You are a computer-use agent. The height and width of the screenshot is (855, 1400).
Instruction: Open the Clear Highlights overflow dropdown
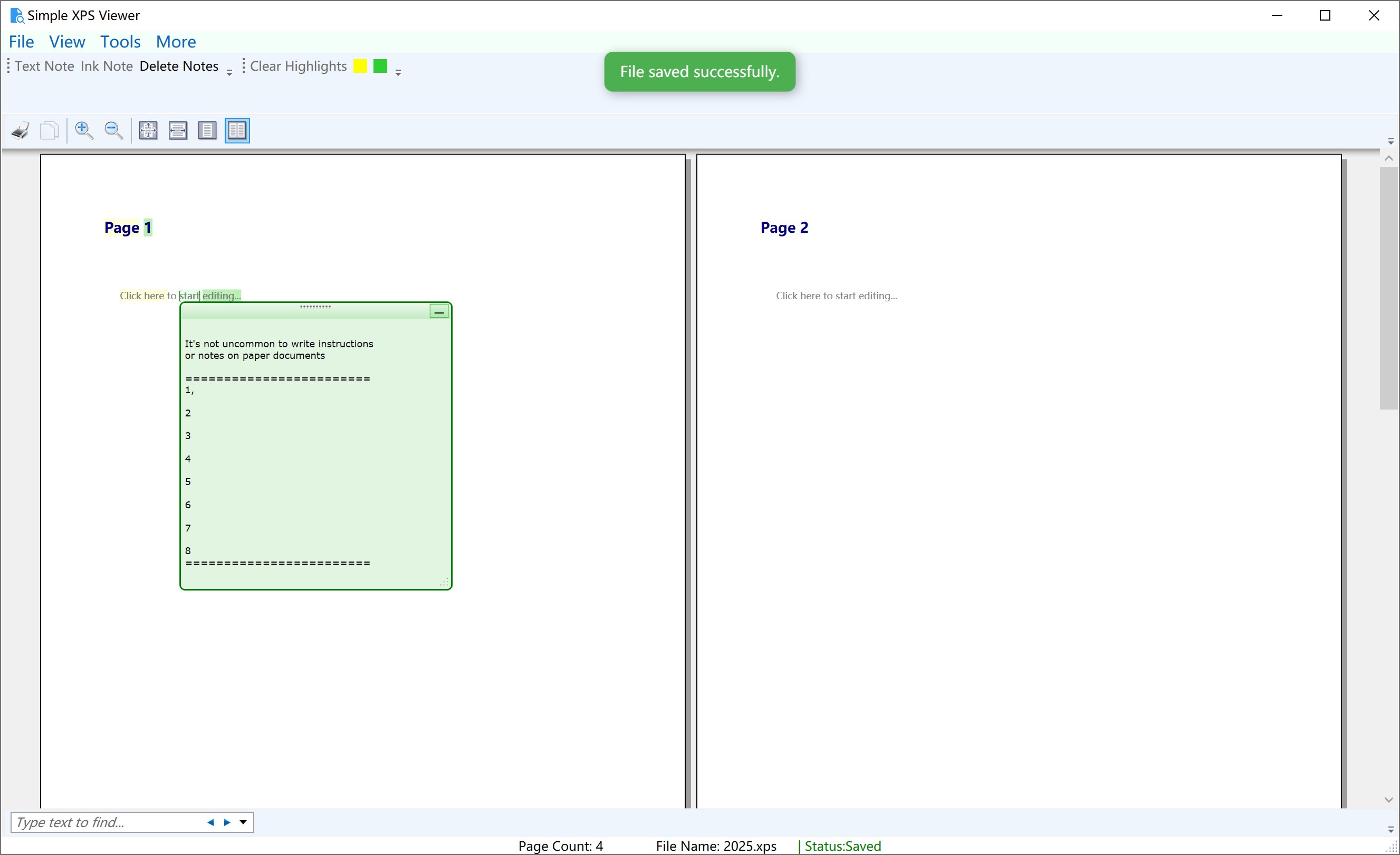tap(398, 71)
